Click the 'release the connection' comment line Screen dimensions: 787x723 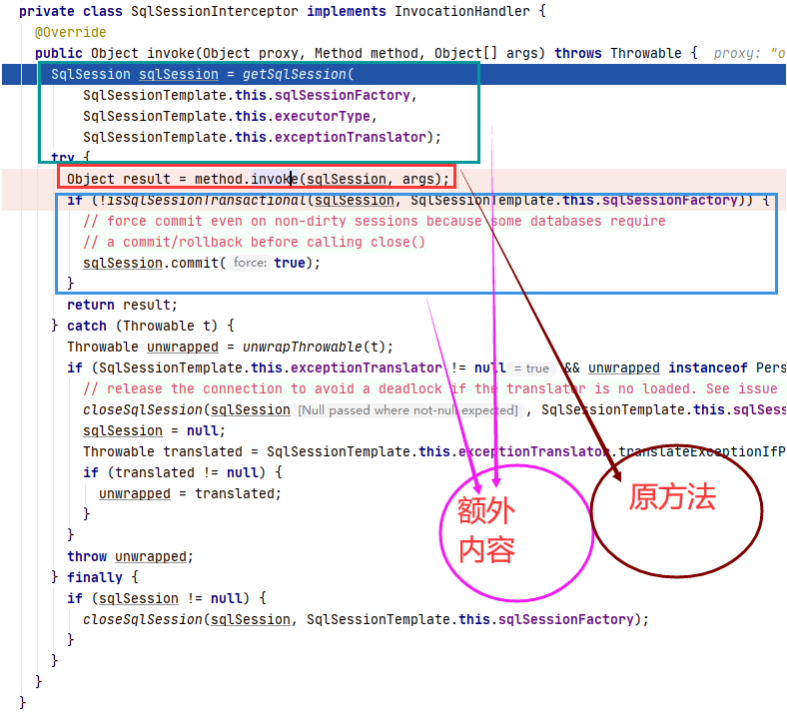click(430, 389)
